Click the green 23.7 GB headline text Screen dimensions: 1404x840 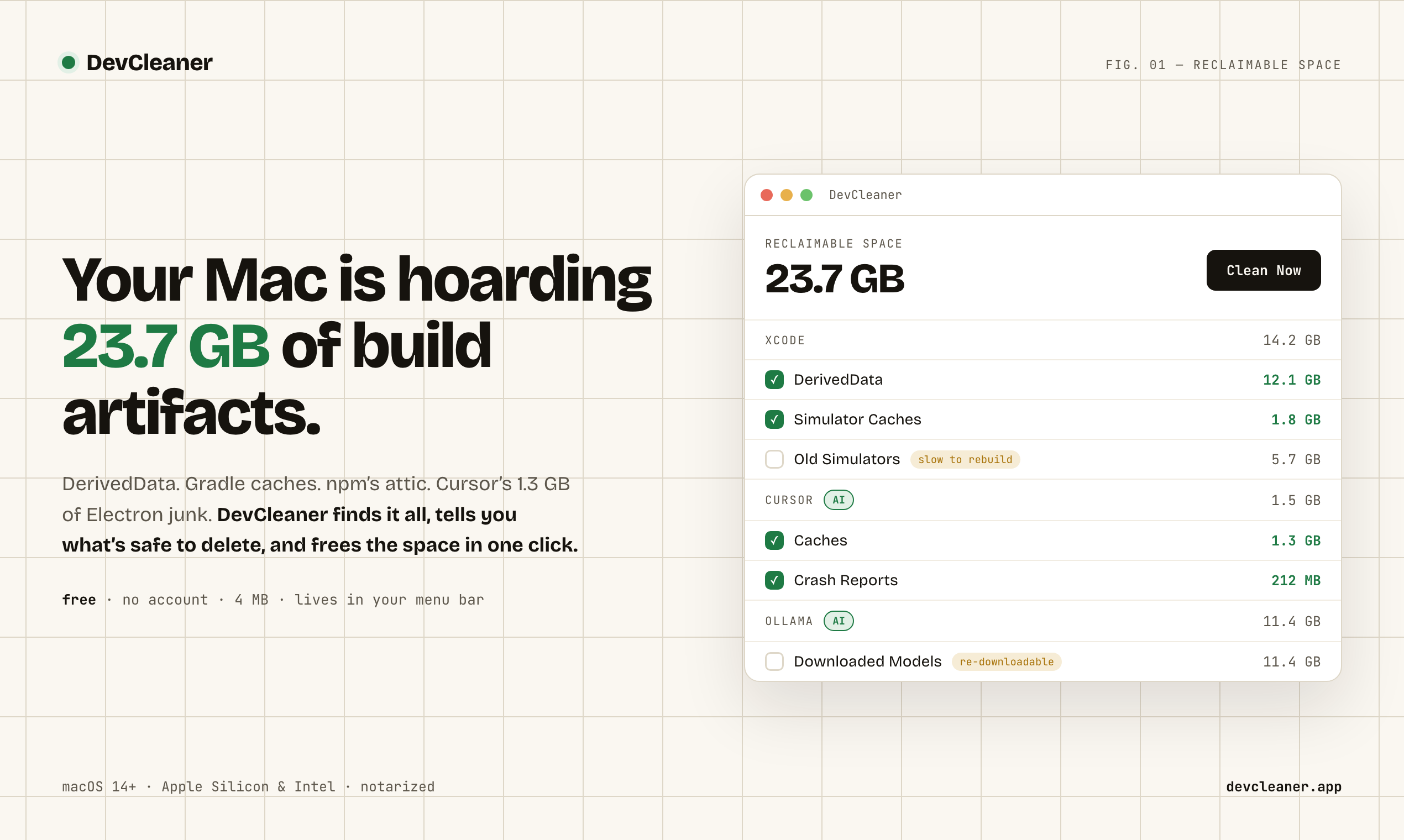165,346
